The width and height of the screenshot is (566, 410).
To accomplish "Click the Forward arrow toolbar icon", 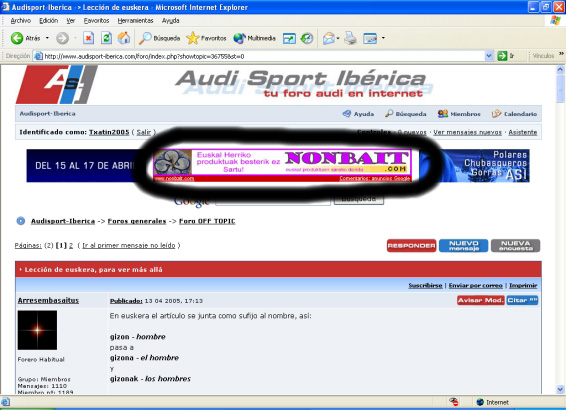I will point(62,38).
